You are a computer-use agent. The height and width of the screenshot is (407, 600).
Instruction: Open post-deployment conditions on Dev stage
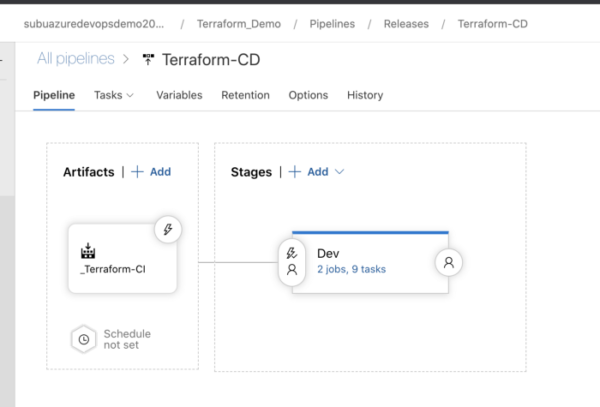click(x=448, y=262)
